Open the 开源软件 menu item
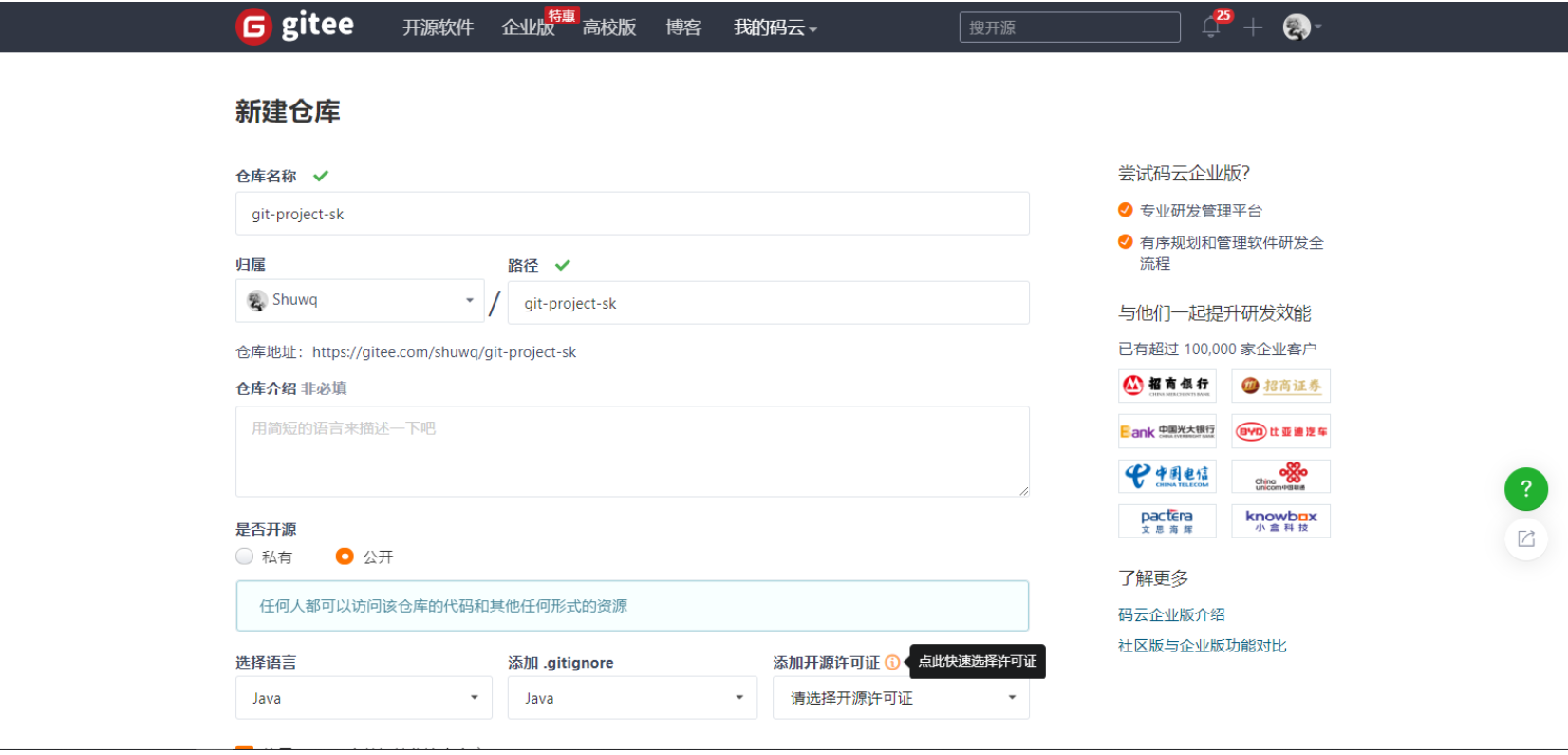Viewport: 1568px width, 755px height. 438,28
